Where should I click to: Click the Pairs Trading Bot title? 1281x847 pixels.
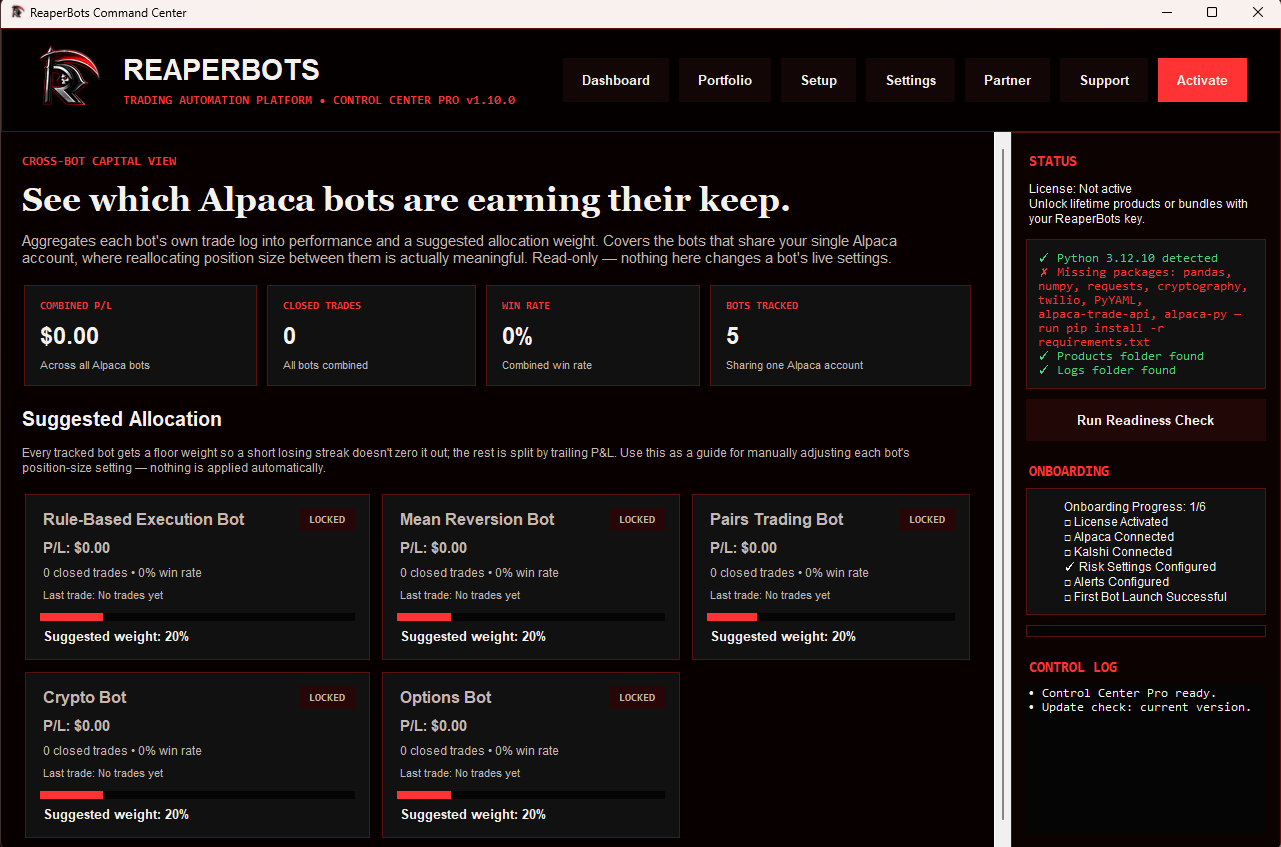(x=777, y=520)
